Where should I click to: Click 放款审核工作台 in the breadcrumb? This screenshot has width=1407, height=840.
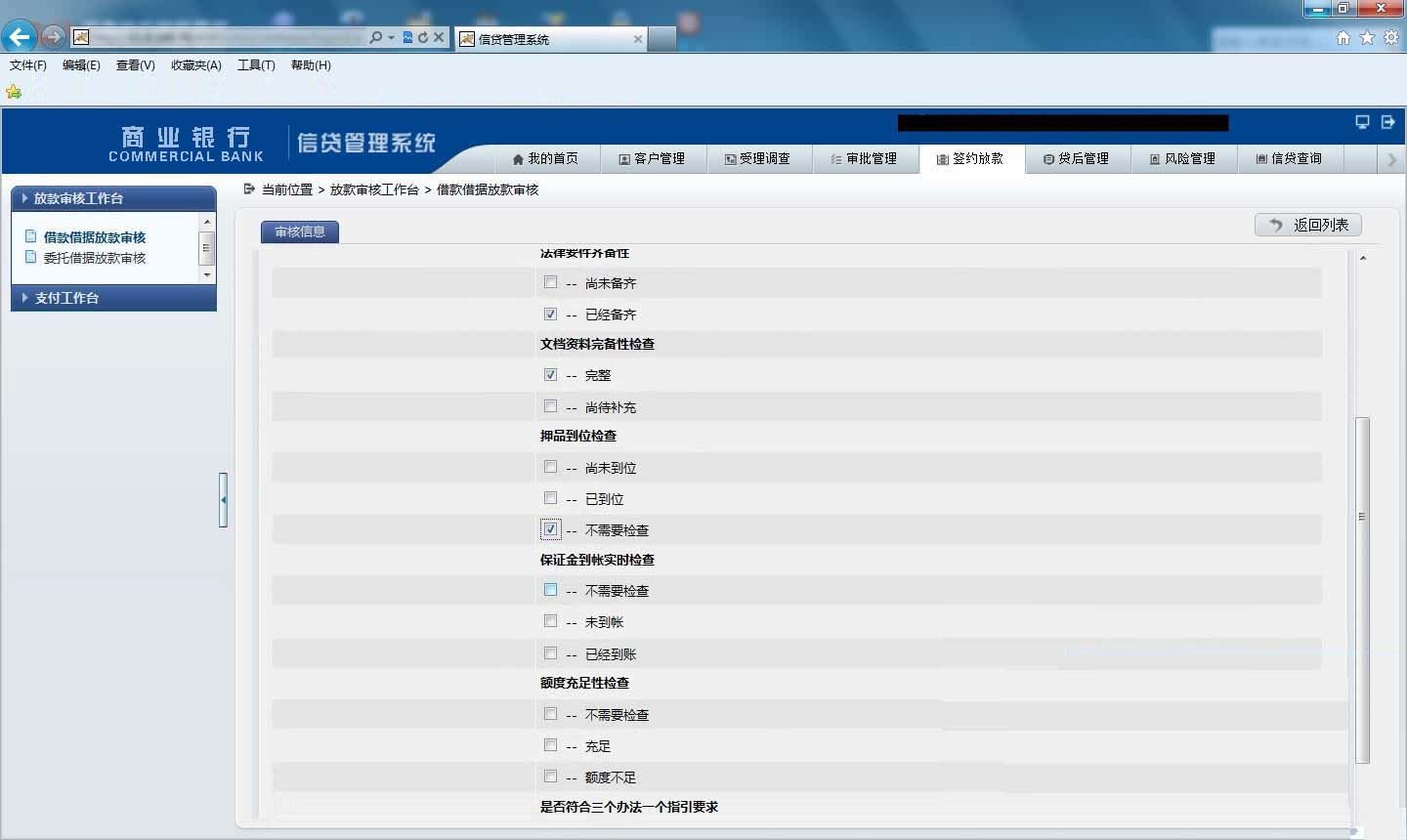click(374, 189)
